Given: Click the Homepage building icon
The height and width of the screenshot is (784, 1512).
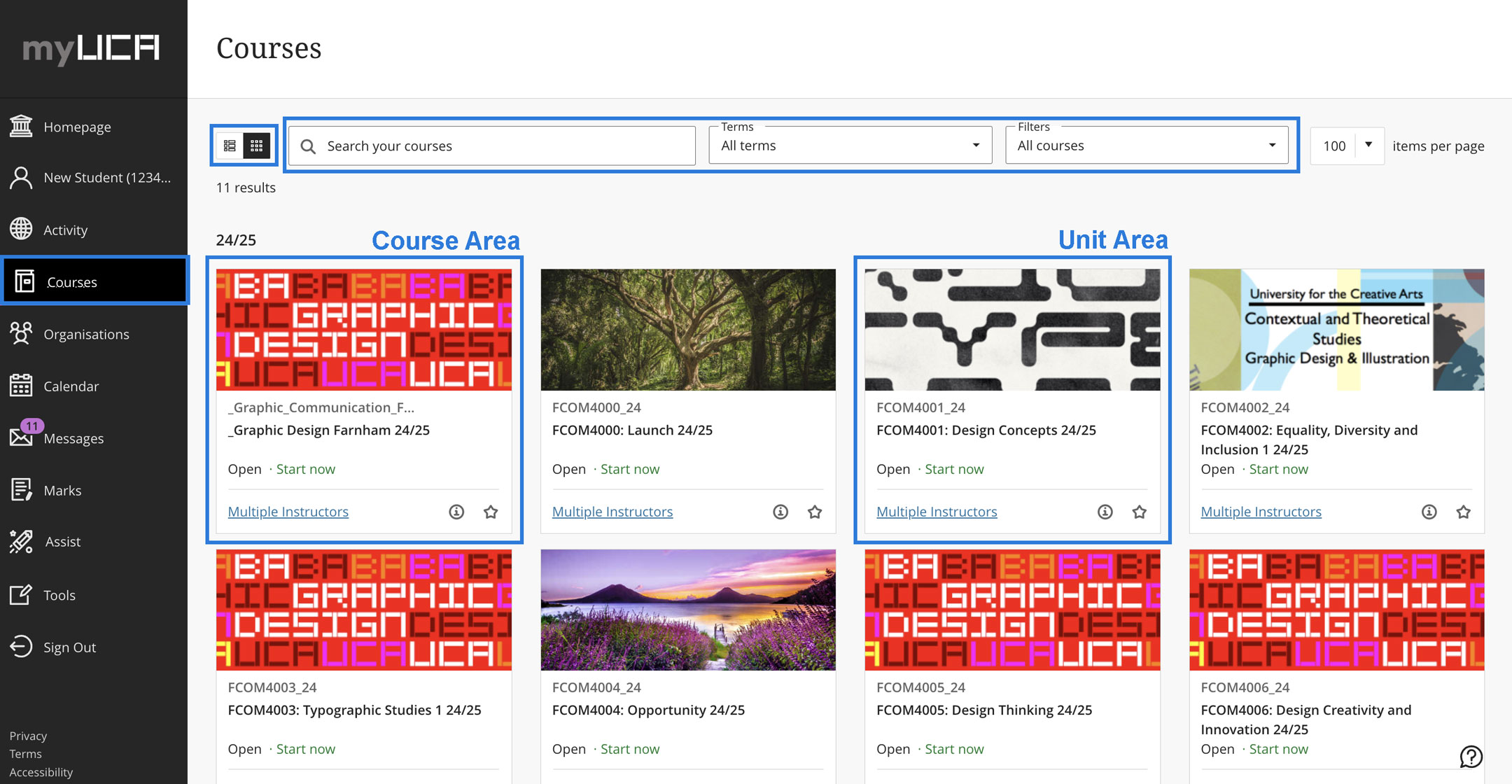Looking at the screenshot, I should [x=21, y=126].
